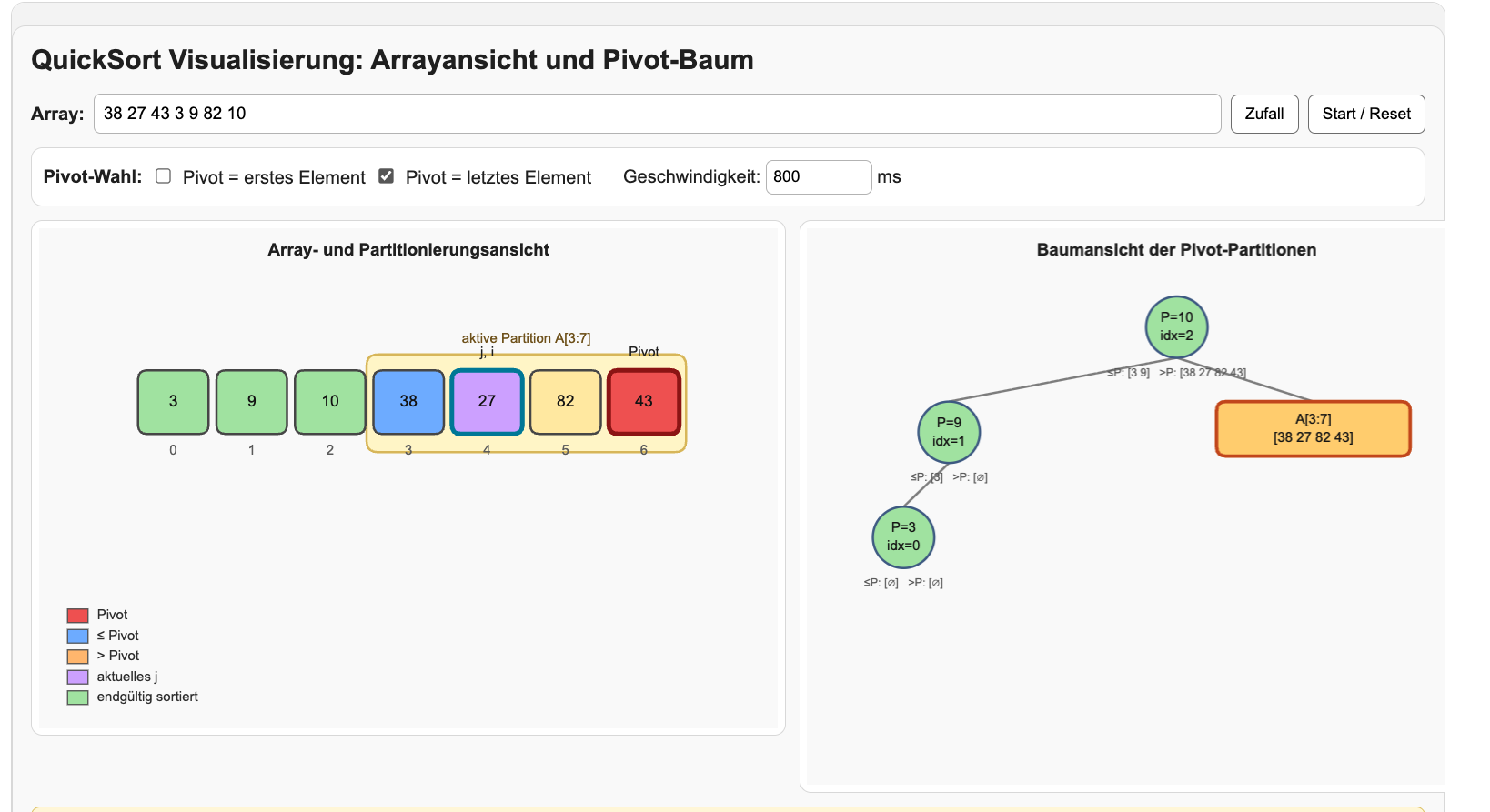Click the QuickSort Visualisierung page title
This screenshot has height=812, width=1490.
pos(392,60)
